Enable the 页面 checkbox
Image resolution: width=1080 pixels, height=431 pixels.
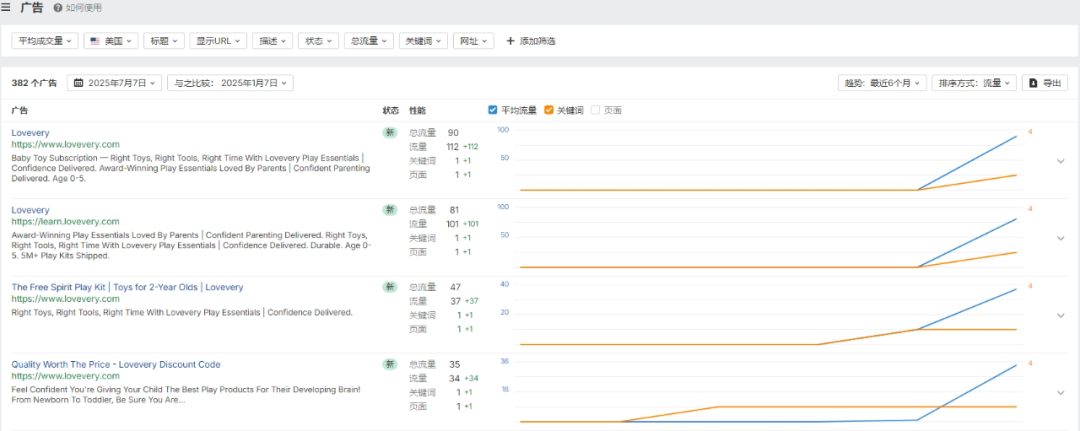click(x=596, y=110)
